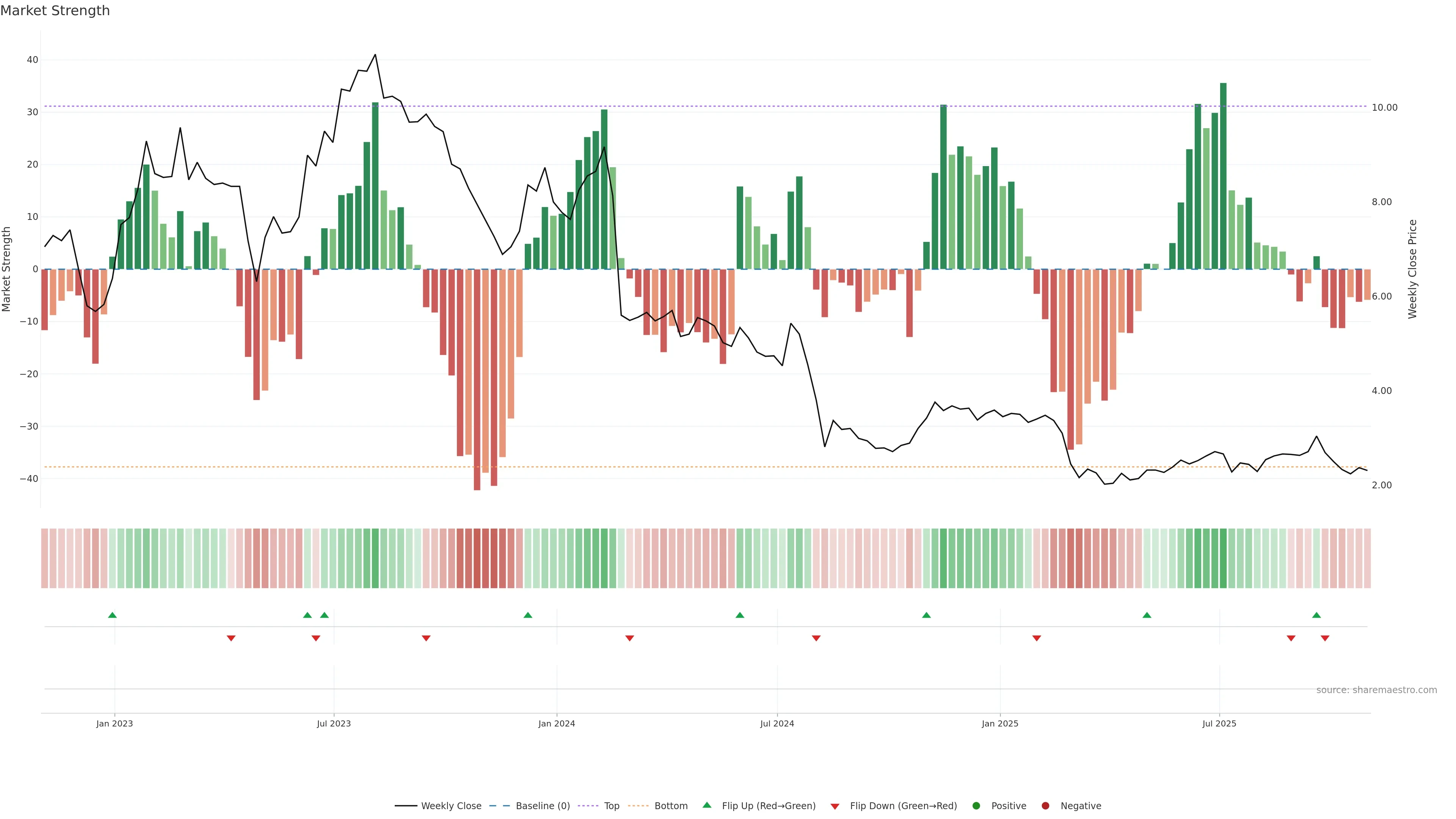Image resolution: width=1456 pixels, height=819 pixels.
Task: Click the Positive legend green dot
Action: click(x=976, y=806)
